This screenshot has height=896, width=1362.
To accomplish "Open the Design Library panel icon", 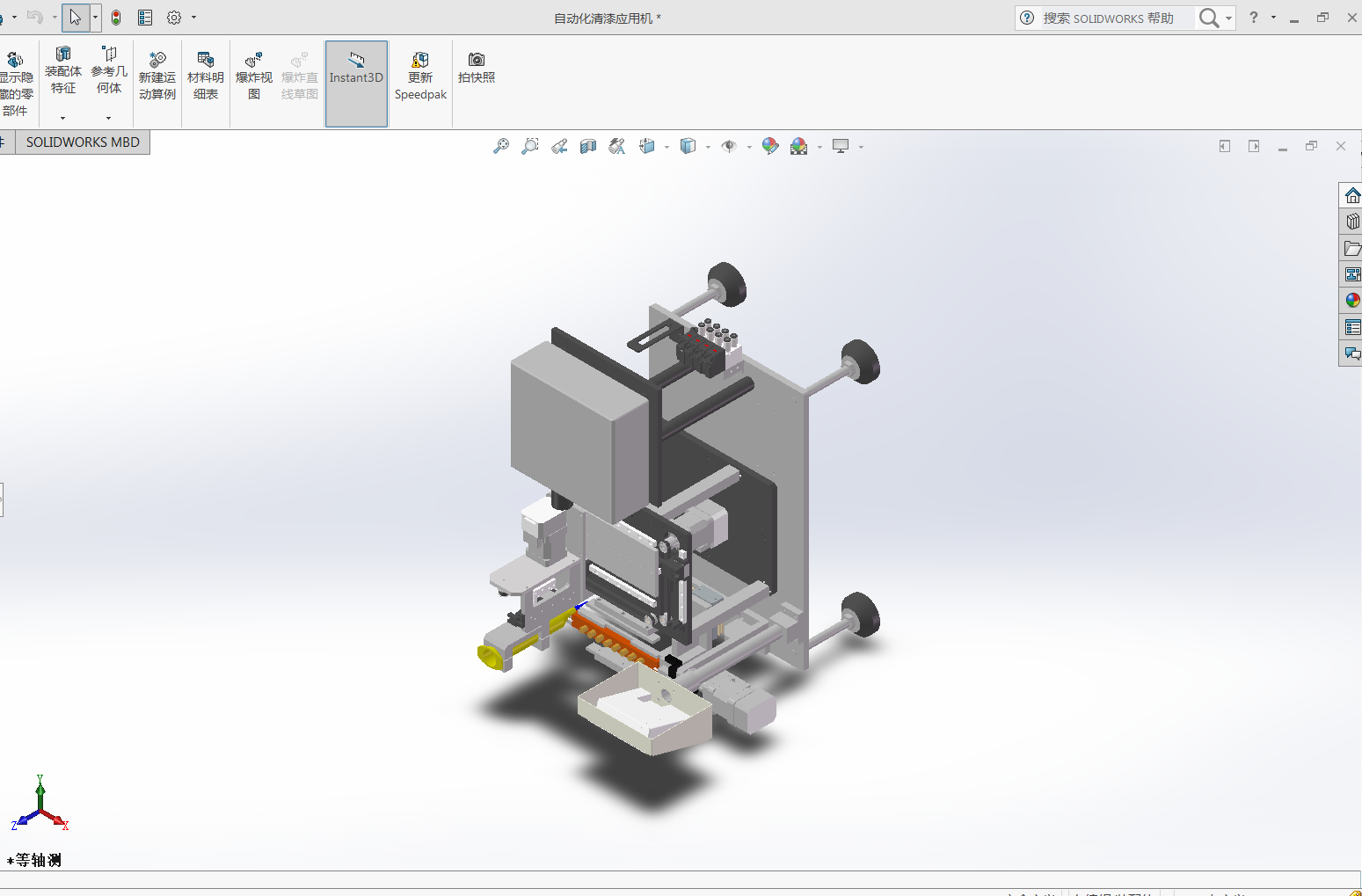I will tap(1351, 222).
